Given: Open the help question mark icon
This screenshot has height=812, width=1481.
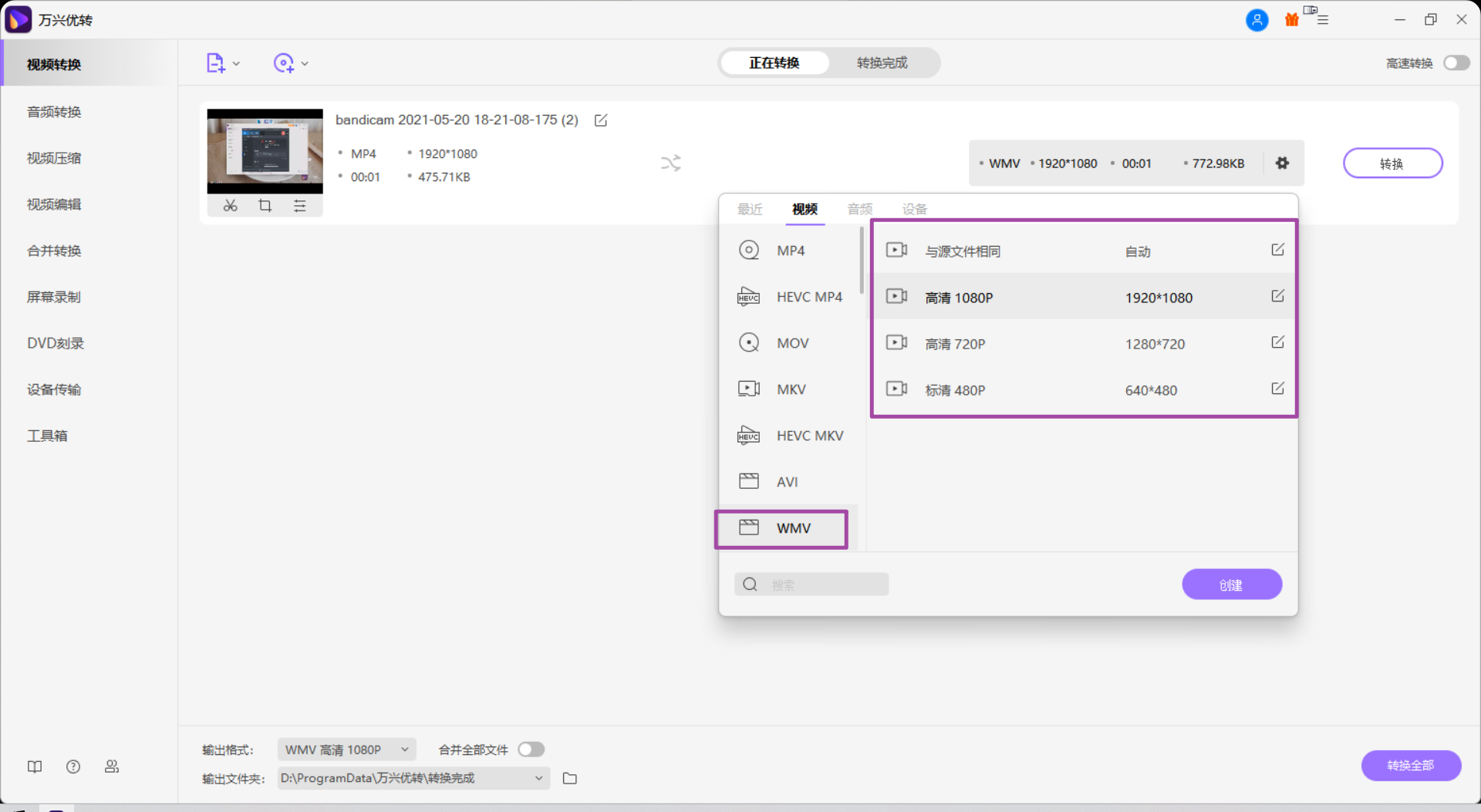Looking at the screenshot, I should (x=73, y=767).
